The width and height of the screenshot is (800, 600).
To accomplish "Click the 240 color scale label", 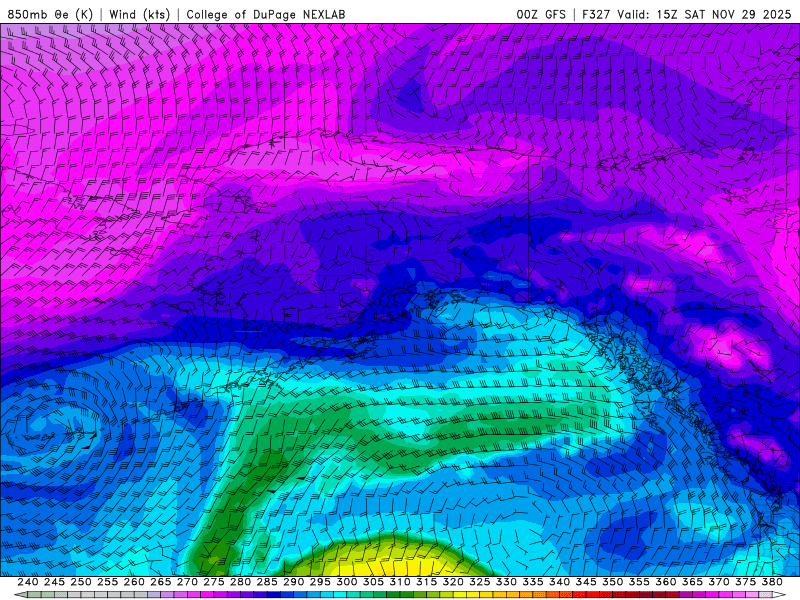I will pyautogui.click(x=28, y=582).
